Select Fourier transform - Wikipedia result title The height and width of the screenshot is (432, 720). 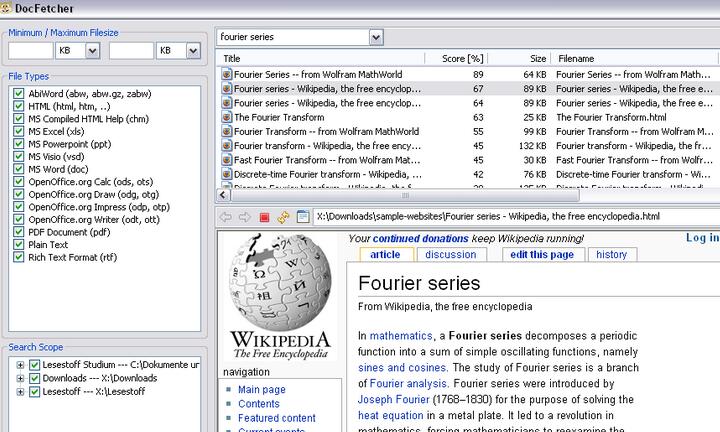327,146
